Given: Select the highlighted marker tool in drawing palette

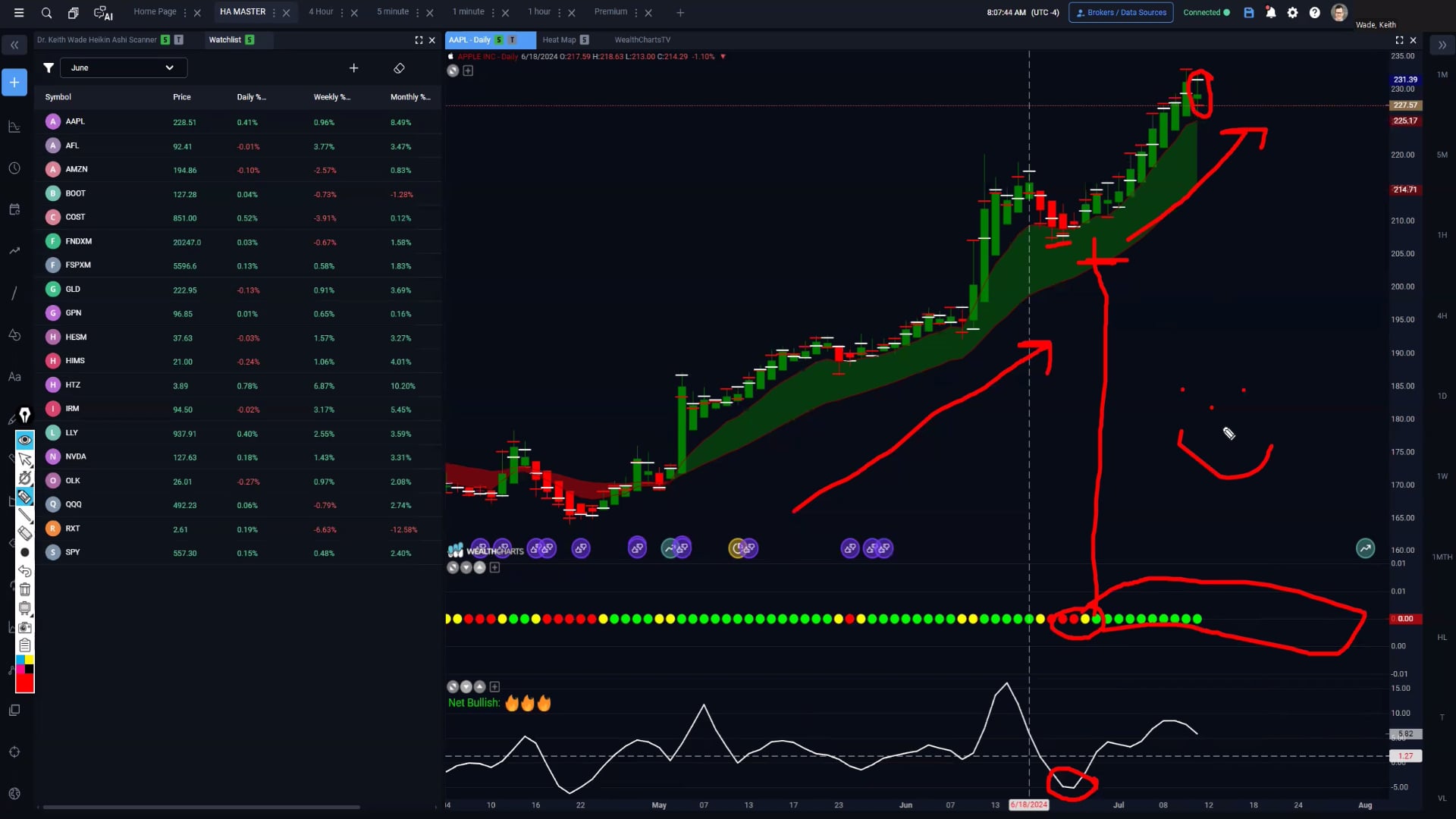Looking at the screenshot, I should click(25, 497).
